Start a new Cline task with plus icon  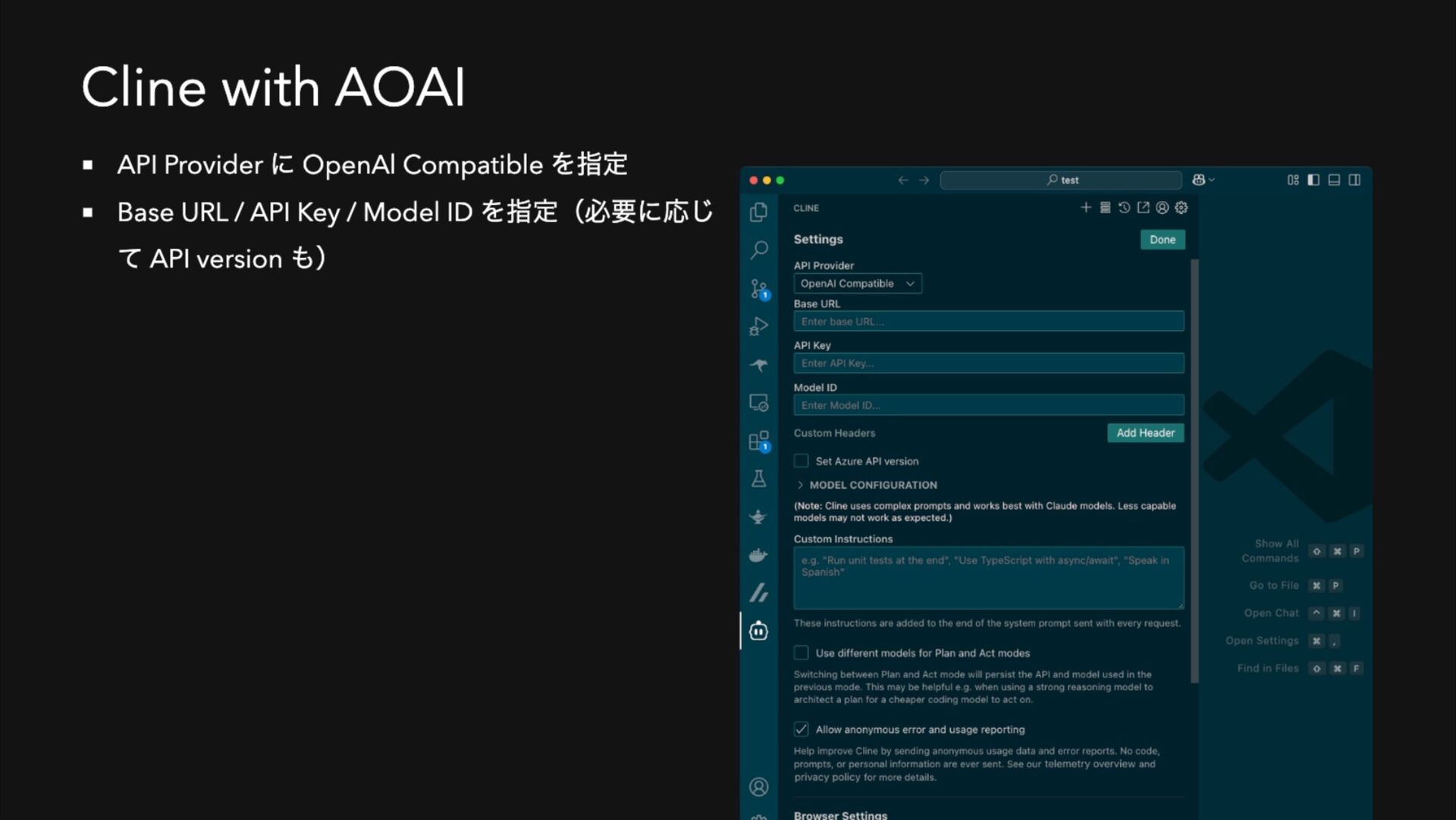tap(1085, 207)
